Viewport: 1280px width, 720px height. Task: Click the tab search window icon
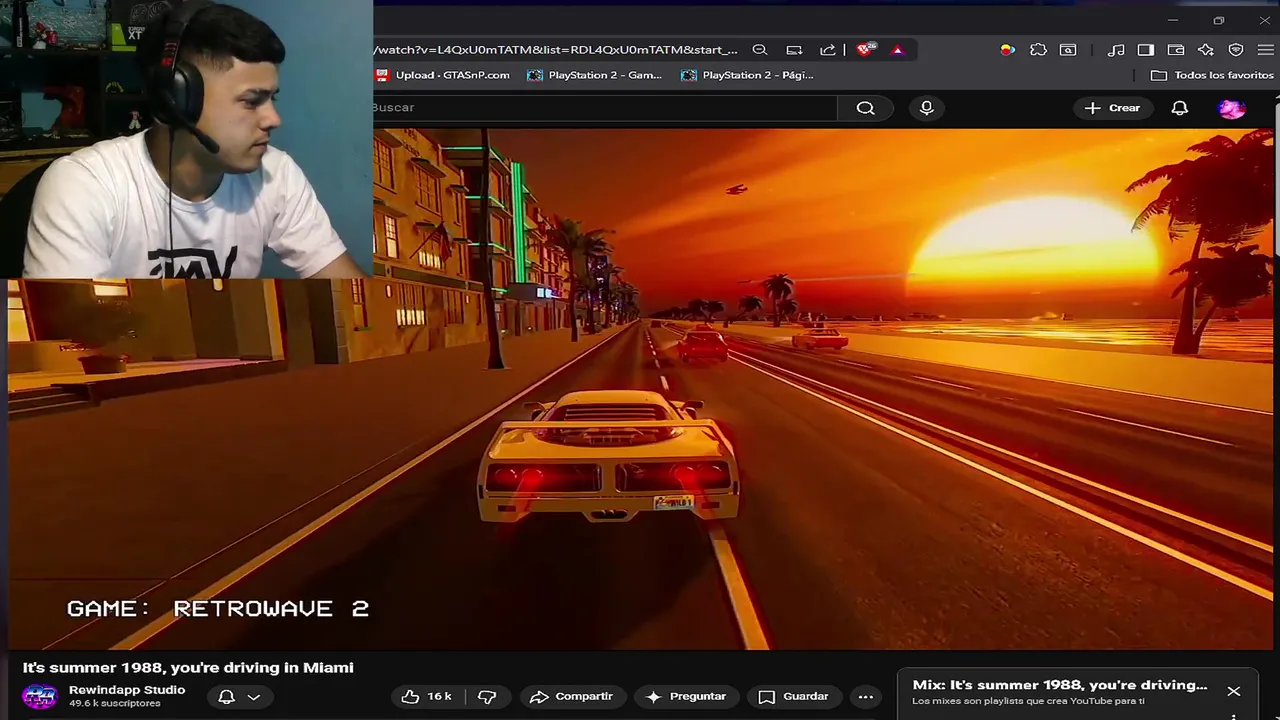click(1068, 50)
